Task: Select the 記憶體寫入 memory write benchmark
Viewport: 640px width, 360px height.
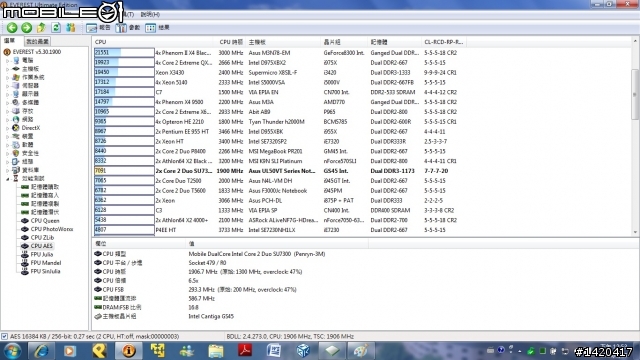Action: pyautogui.click(x=45, y=196)
